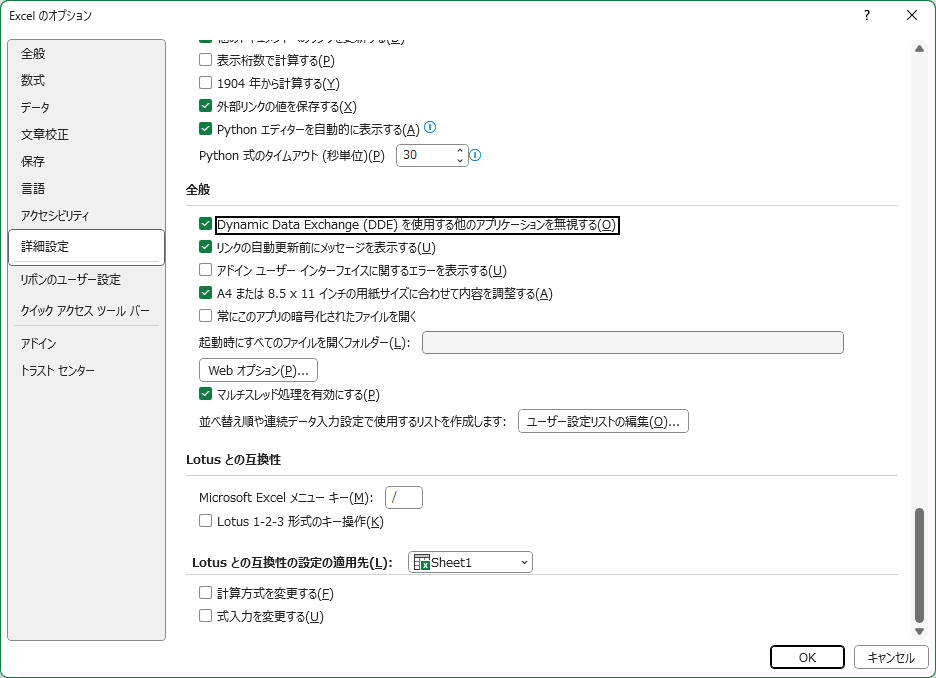Open リボンのユーザー設定 category

pyautogui.click(x=87, y=279)
